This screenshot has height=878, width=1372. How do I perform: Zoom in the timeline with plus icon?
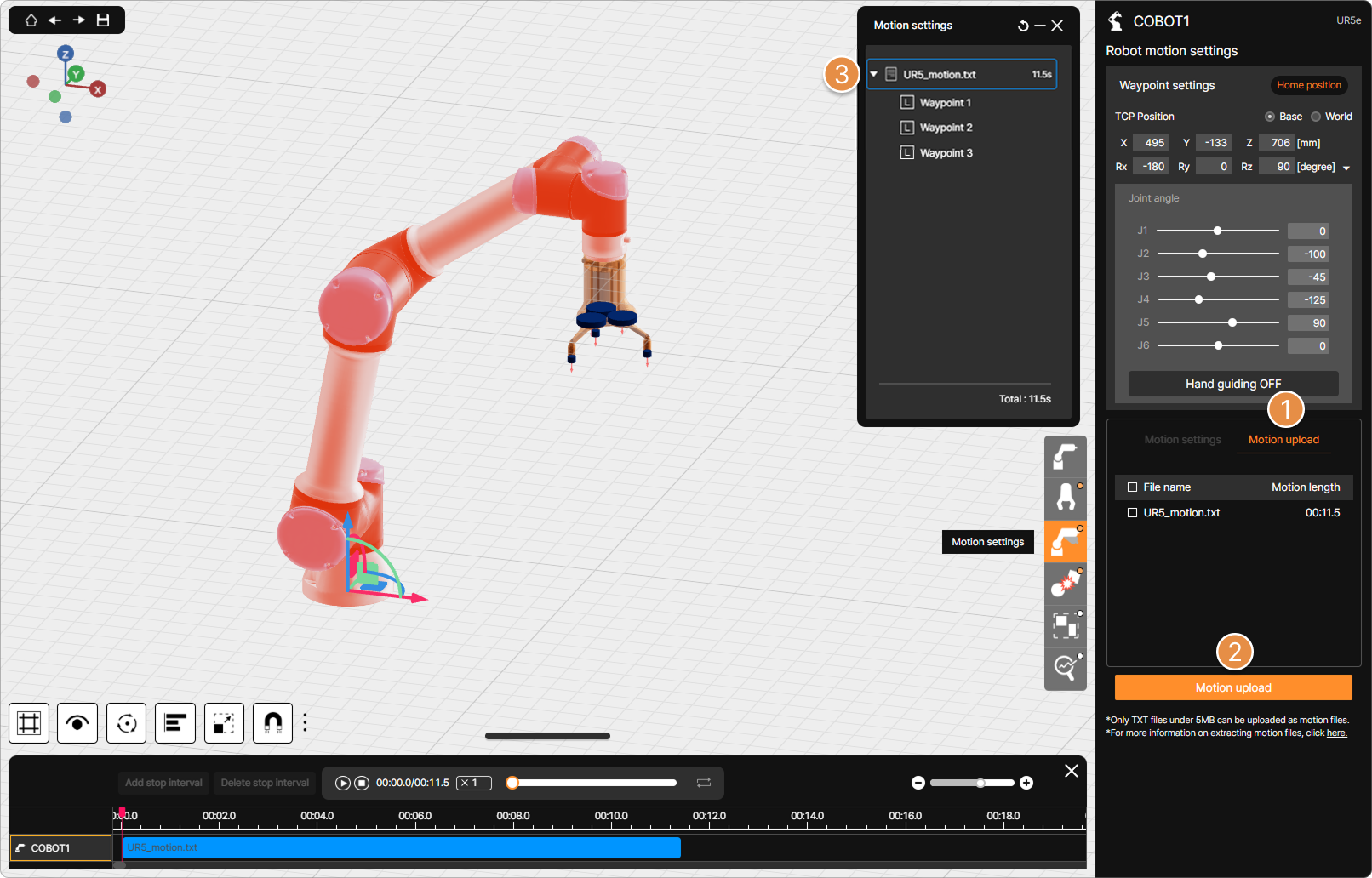pos(1026,783)
